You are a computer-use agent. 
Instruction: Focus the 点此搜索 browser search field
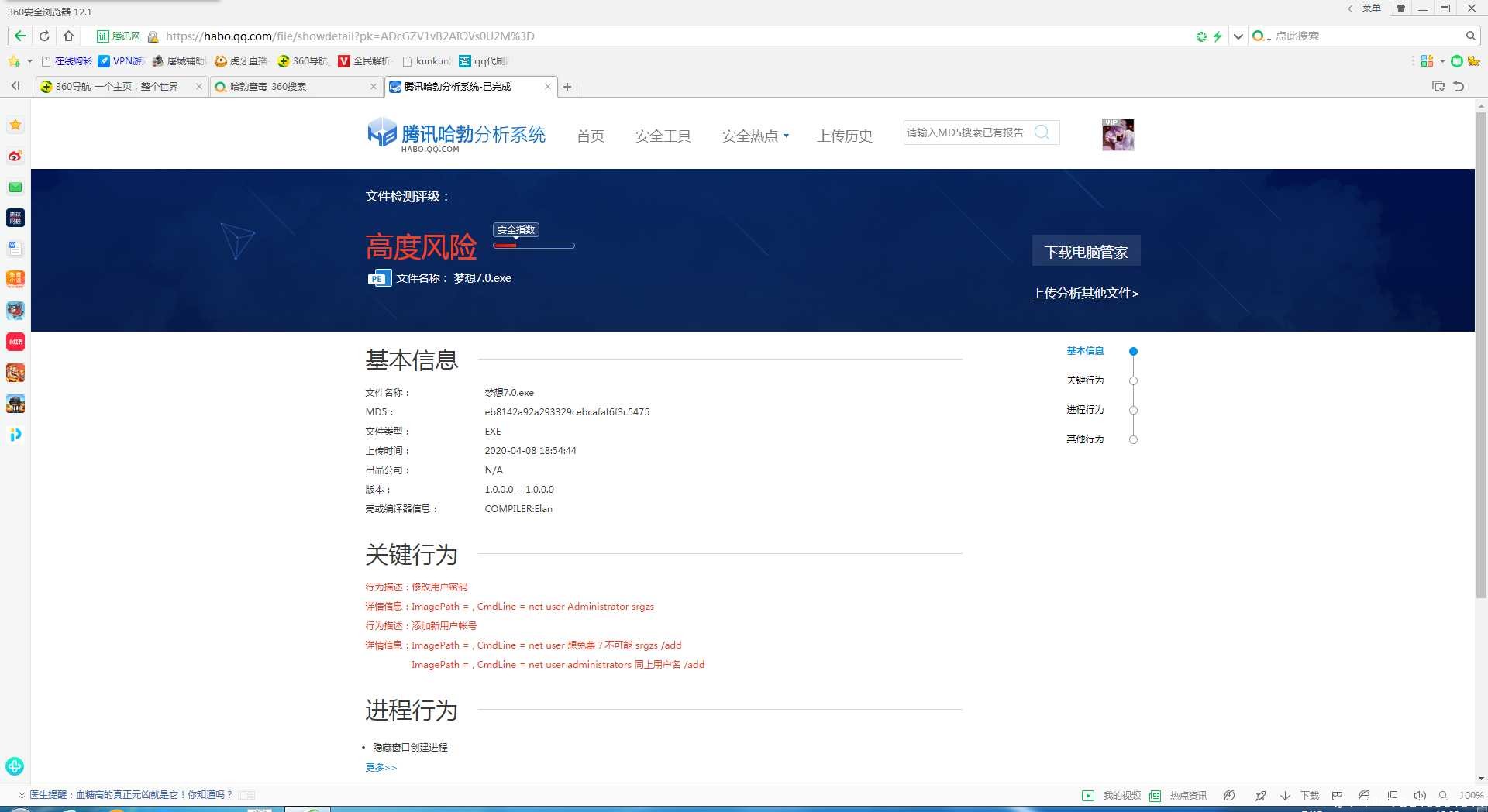click(1364, 36)
